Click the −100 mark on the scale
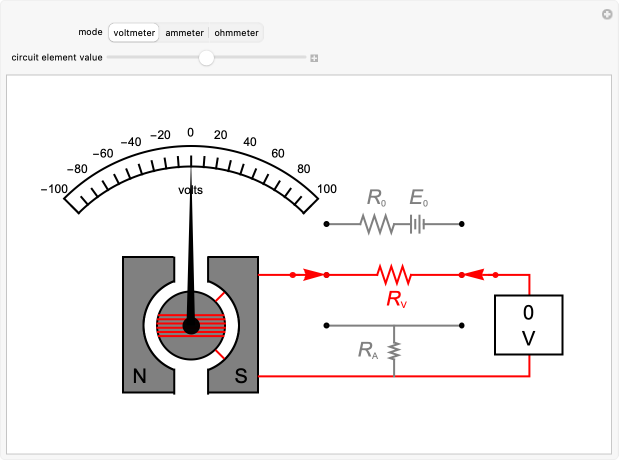The width and height of the screenshot is (619, 461). (x=53, y=188)
